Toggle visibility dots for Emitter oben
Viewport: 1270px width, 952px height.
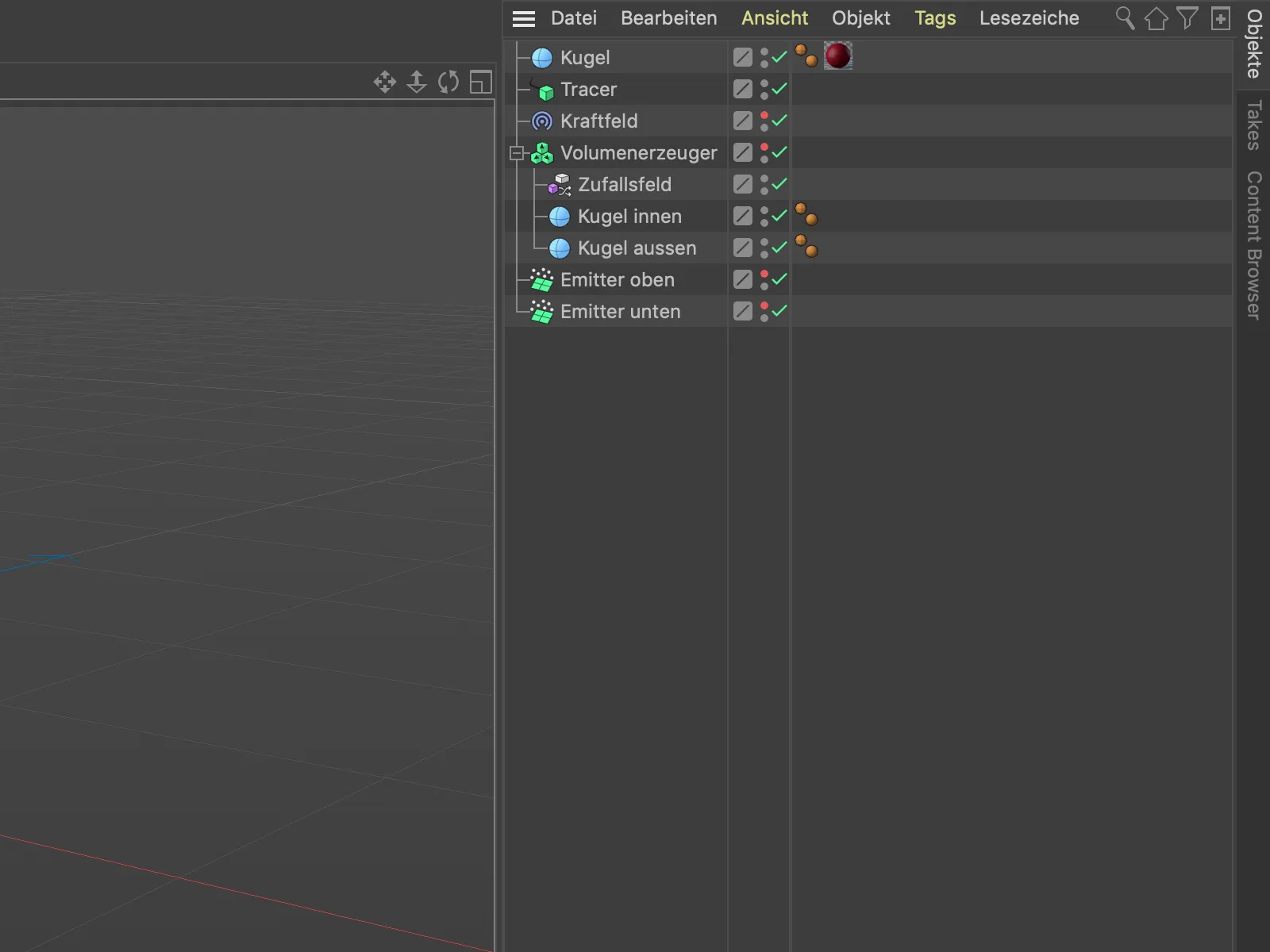point(764,280)
